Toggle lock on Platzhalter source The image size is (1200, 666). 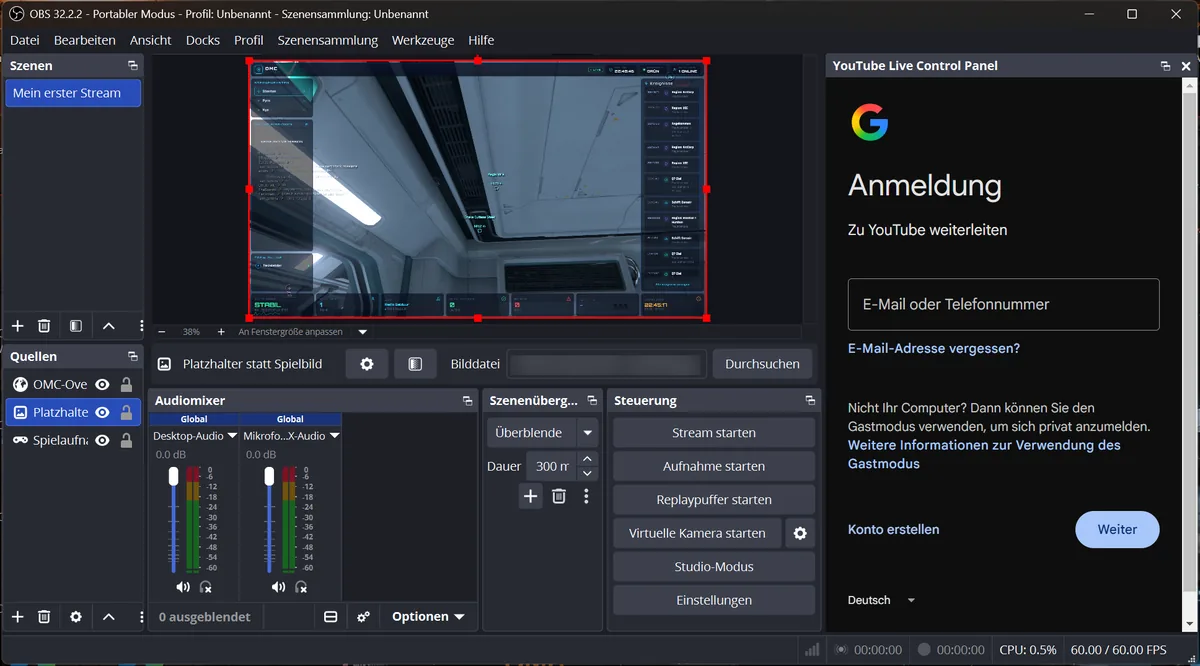tap(126, 412)
